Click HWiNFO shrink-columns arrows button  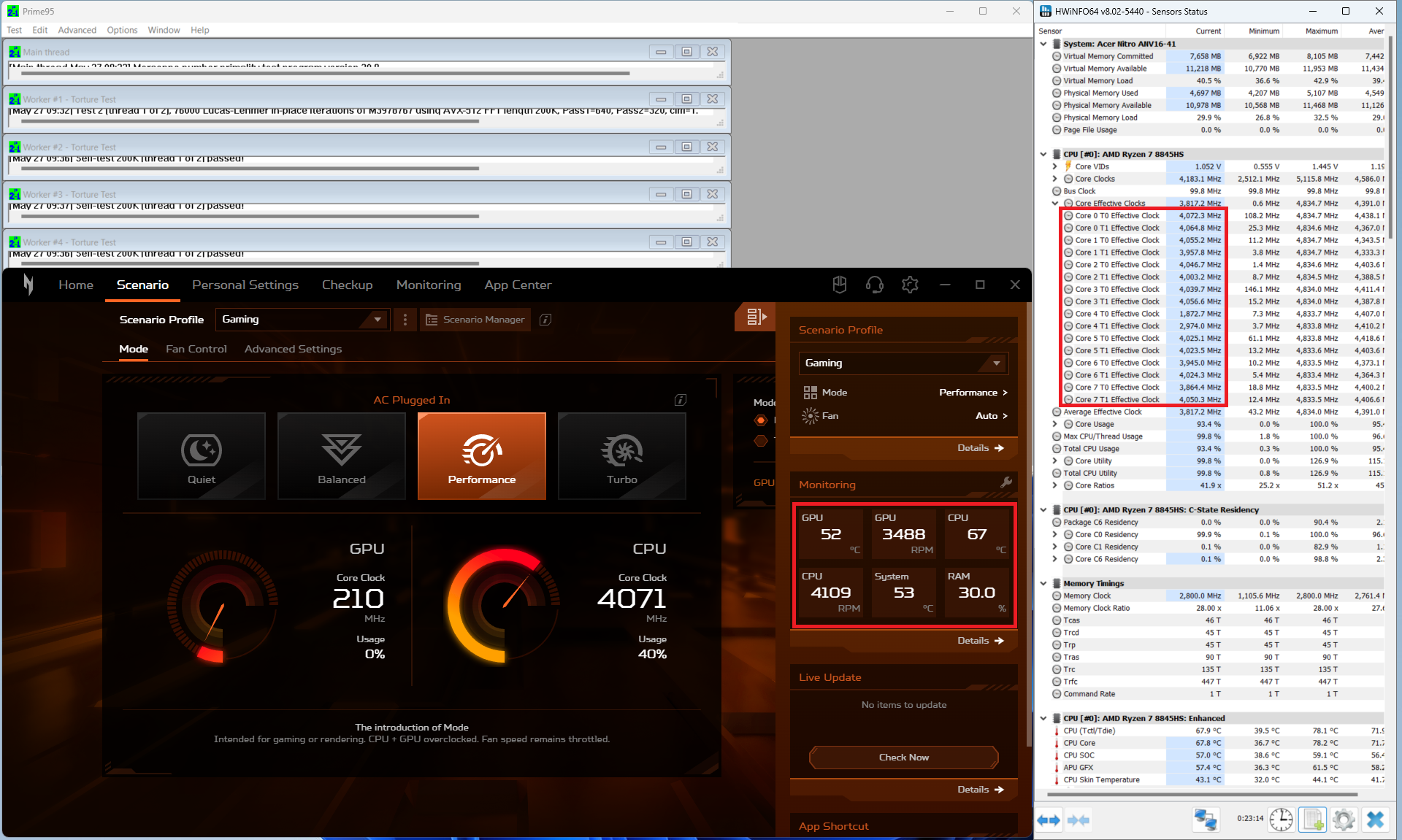point(1079,820)
